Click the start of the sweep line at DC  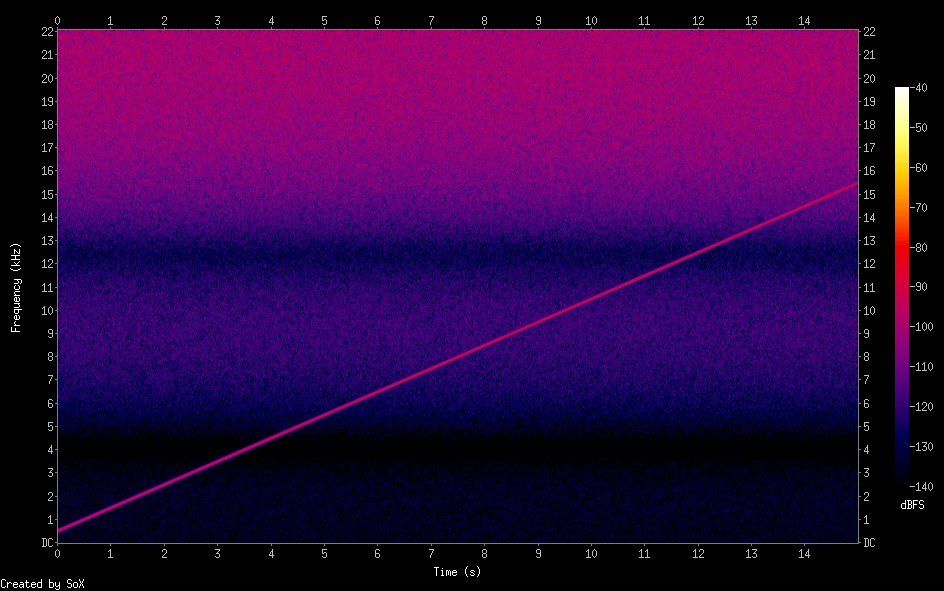point(58,530)
